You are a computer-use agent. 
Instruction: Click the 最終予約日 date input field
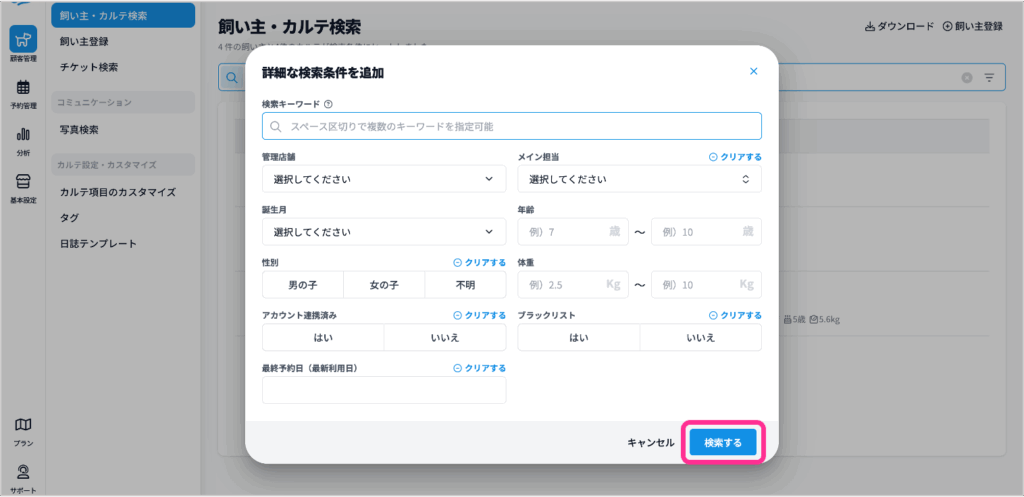tap(384, 390)
